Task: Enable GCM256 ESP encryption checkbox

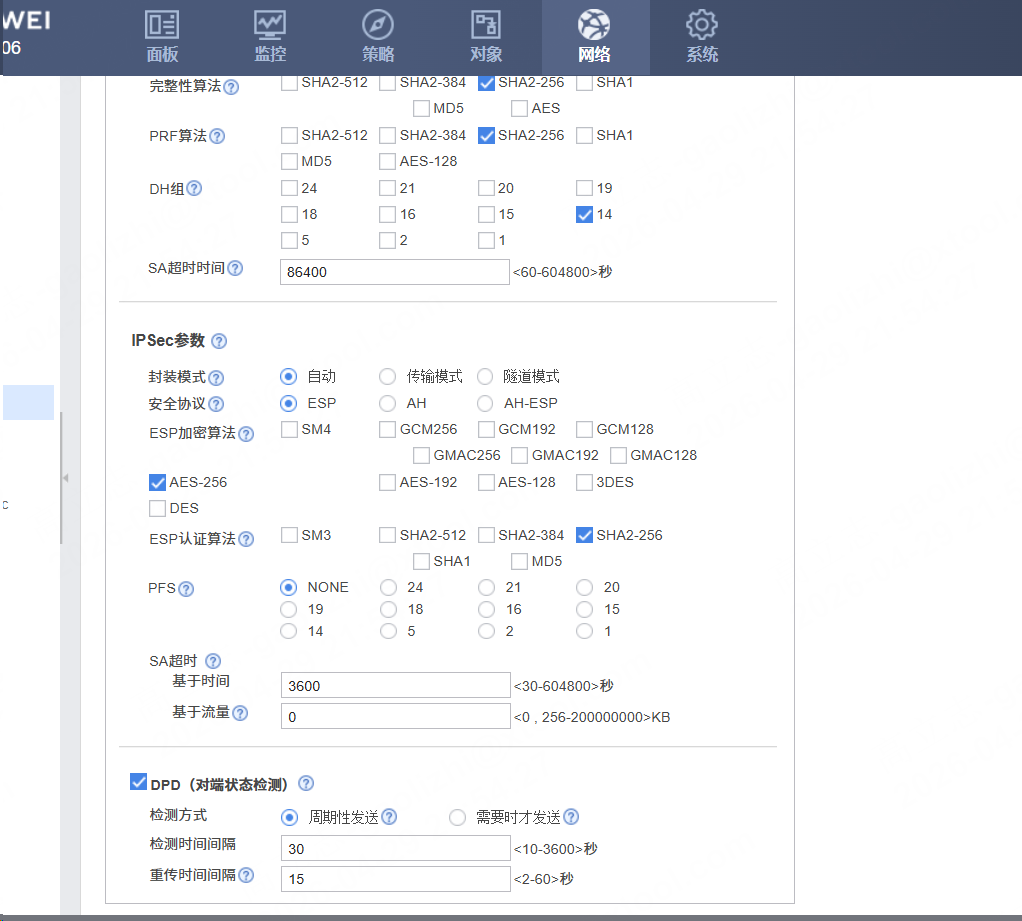Action: pos(388,429)
